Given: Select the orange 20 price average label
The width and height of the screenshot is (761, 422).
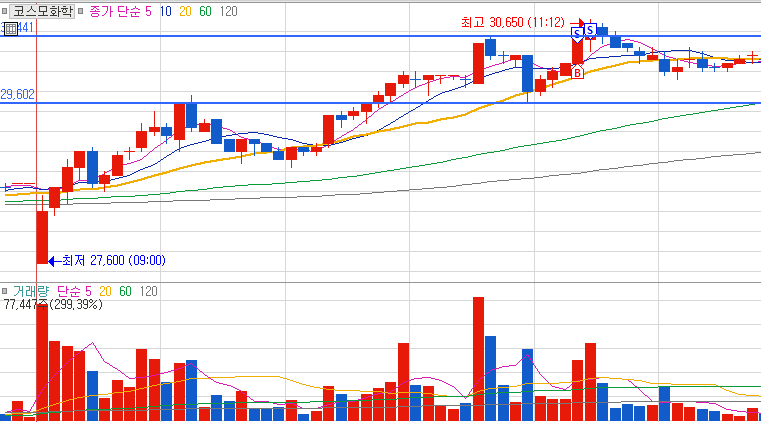Looking at the screenshot, I should pos(185,11).
